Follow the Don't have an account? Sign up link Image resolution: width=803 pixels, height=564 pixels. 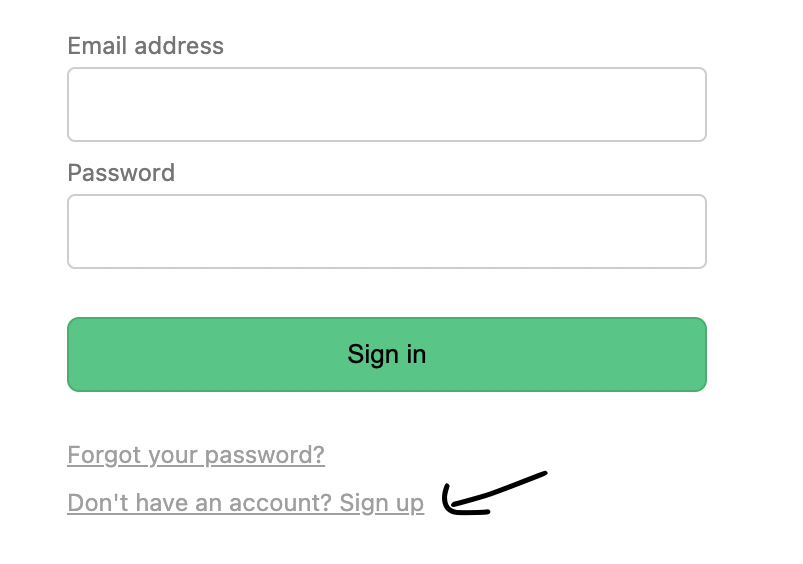245,502
